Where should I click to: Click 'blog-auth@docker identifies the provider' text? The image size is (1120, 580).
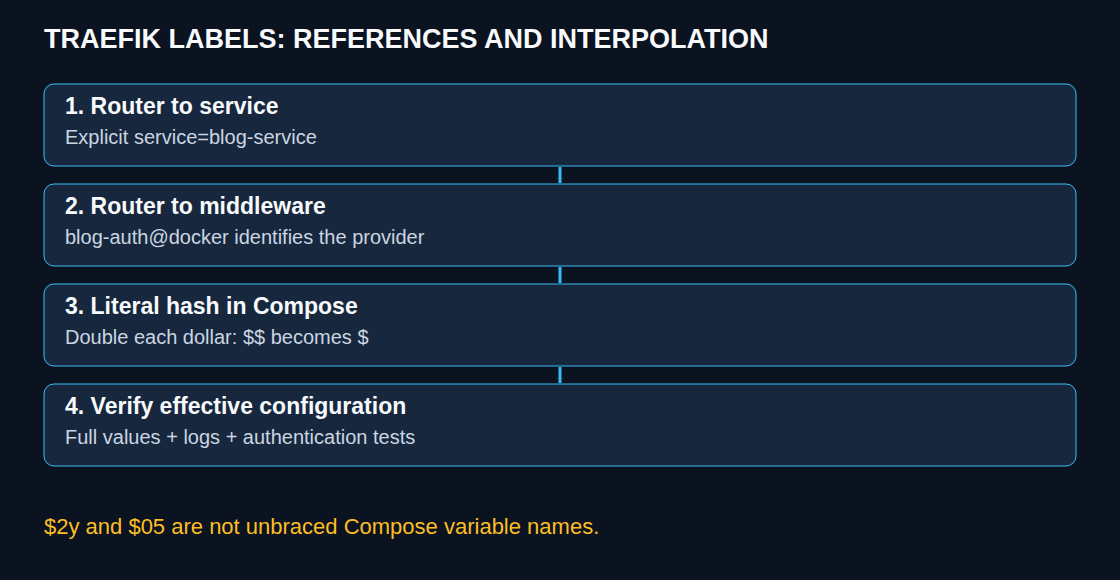[244, 237]
